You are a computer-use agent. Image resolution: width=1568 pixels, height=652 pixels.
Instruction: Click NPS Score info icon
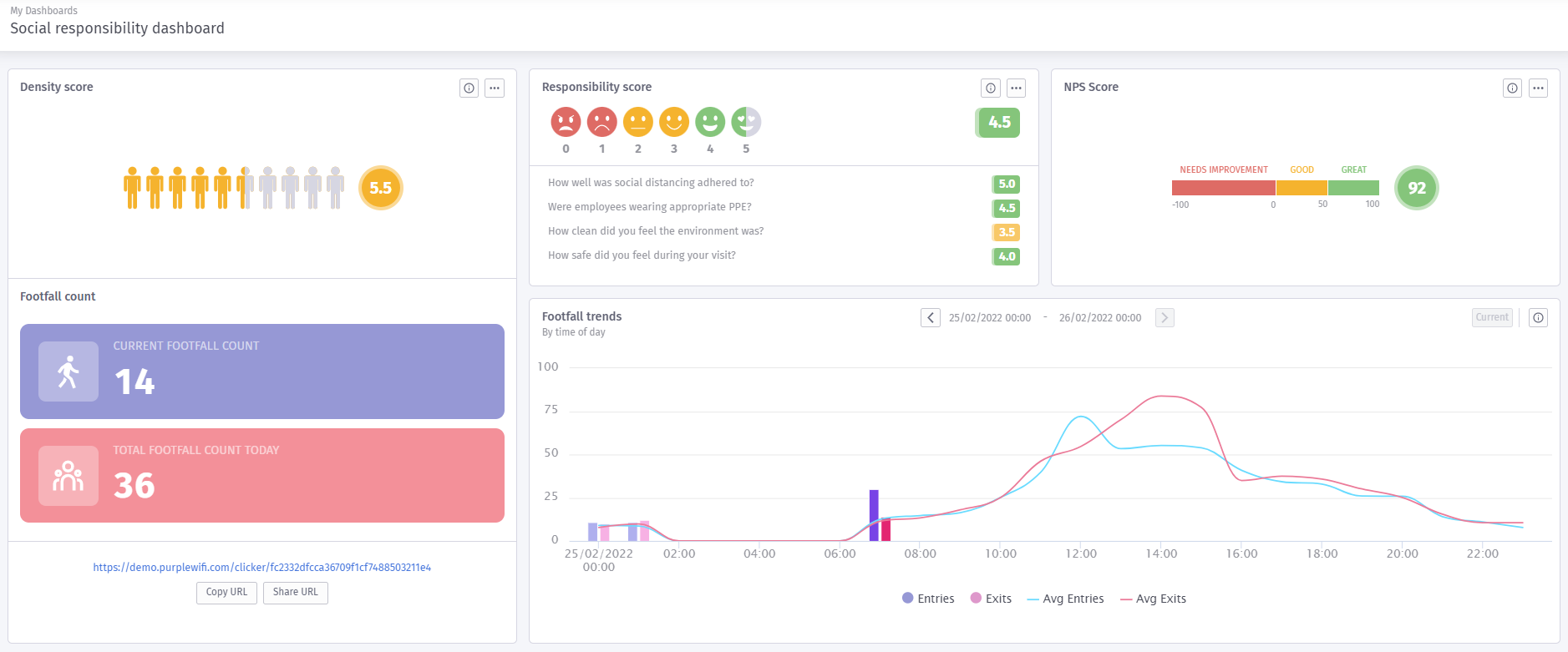pyautogui.click(x=1512, y=88)
